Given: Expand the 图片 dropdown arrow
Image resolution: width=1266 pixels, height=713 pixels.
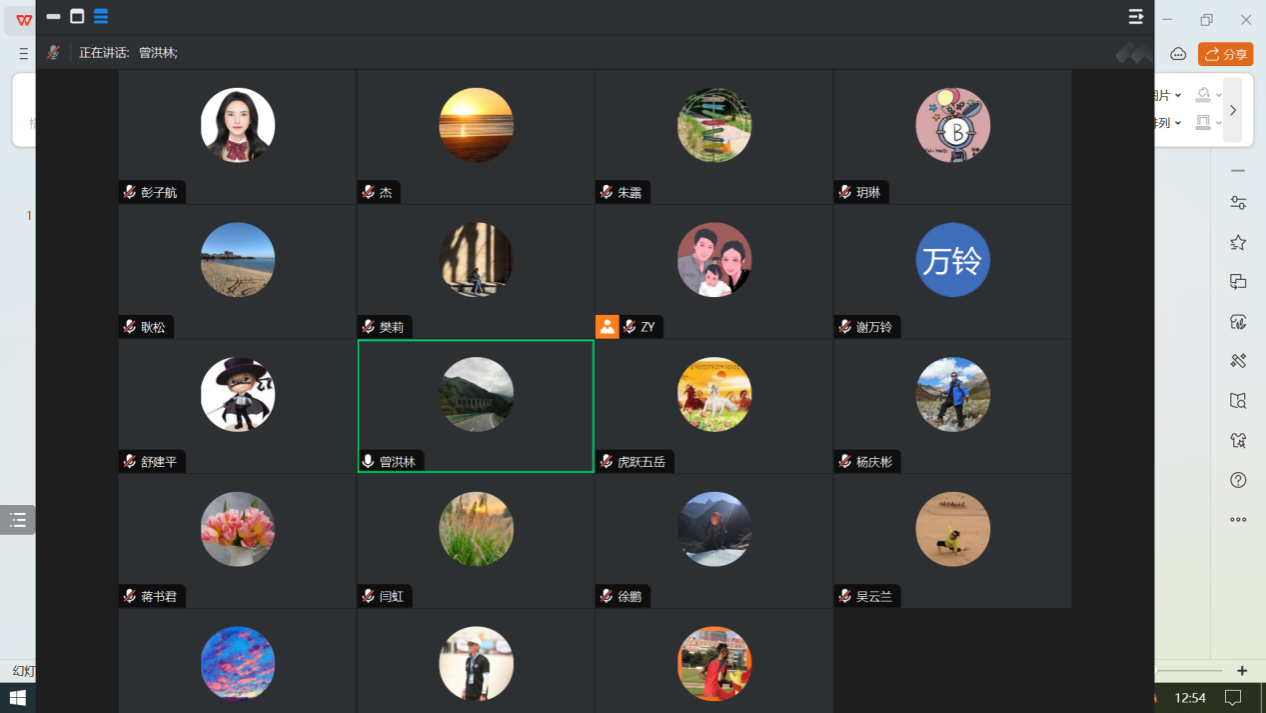Looking at the screenshot, I should [x=1178, y=96].
